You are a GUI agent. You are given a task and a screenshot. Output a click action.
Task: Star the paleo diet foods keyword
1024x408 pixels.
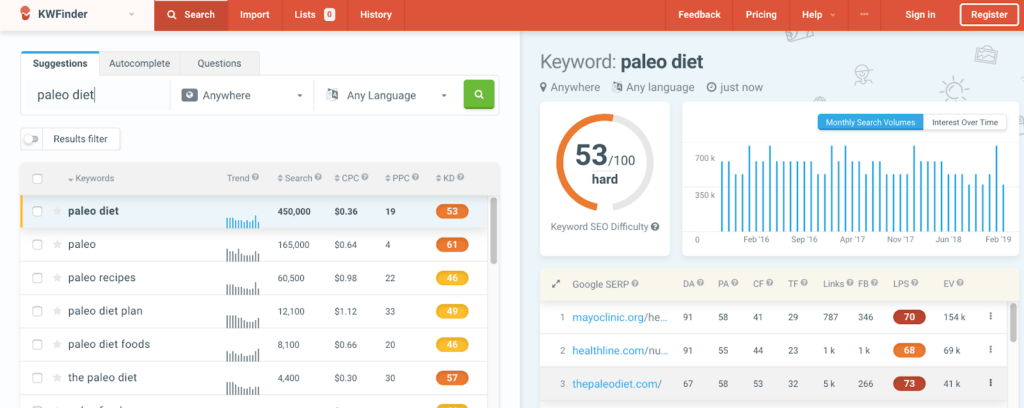pyautogui.click(x=57, y=344)
